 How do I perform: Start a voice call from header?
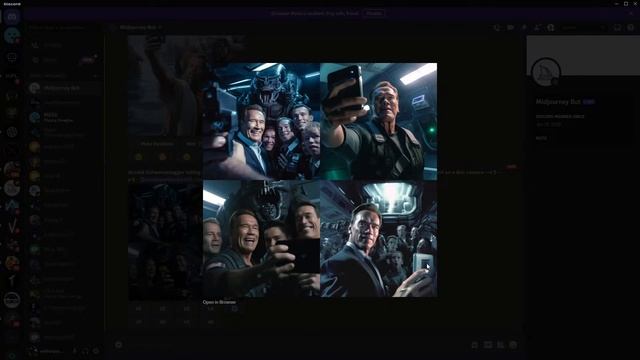tap(497, 27)
